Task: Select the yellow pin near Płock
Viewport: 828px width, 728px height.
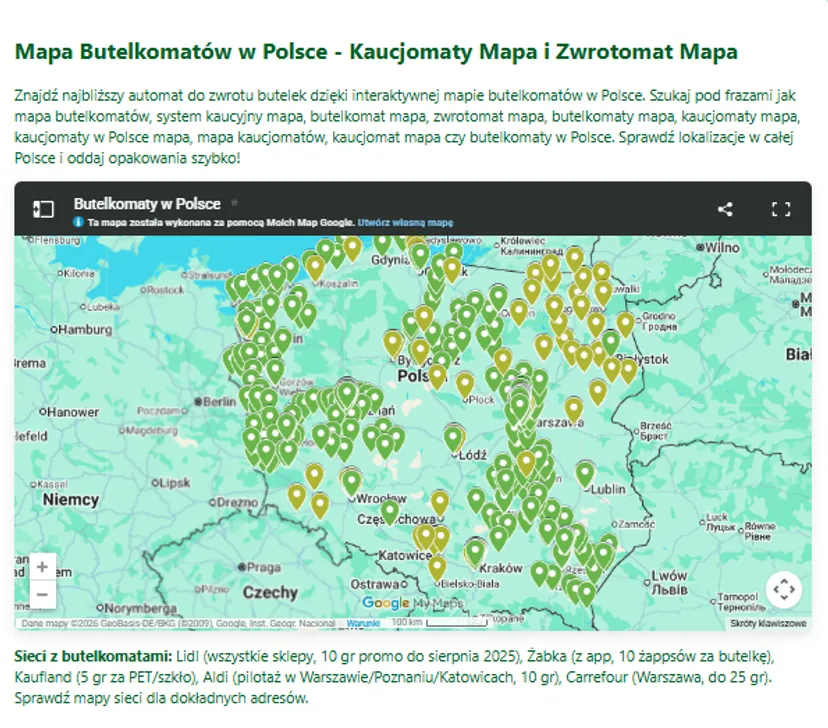Action: pyautogui.click(x=465, y=384)
